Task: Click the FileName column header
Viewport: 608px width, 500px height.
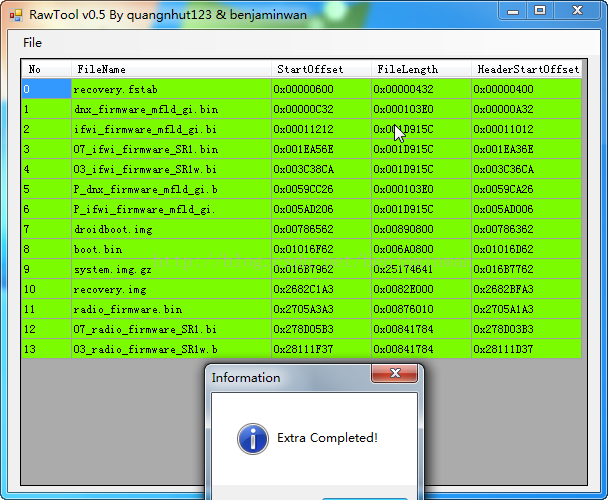Action: (101, 69)
